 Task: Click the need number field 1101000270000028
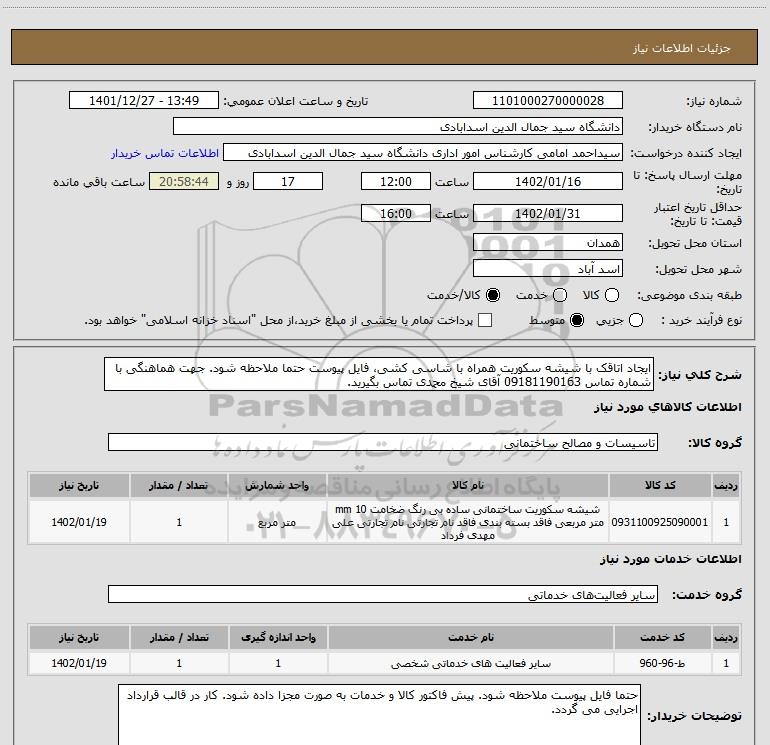(548, 101)
